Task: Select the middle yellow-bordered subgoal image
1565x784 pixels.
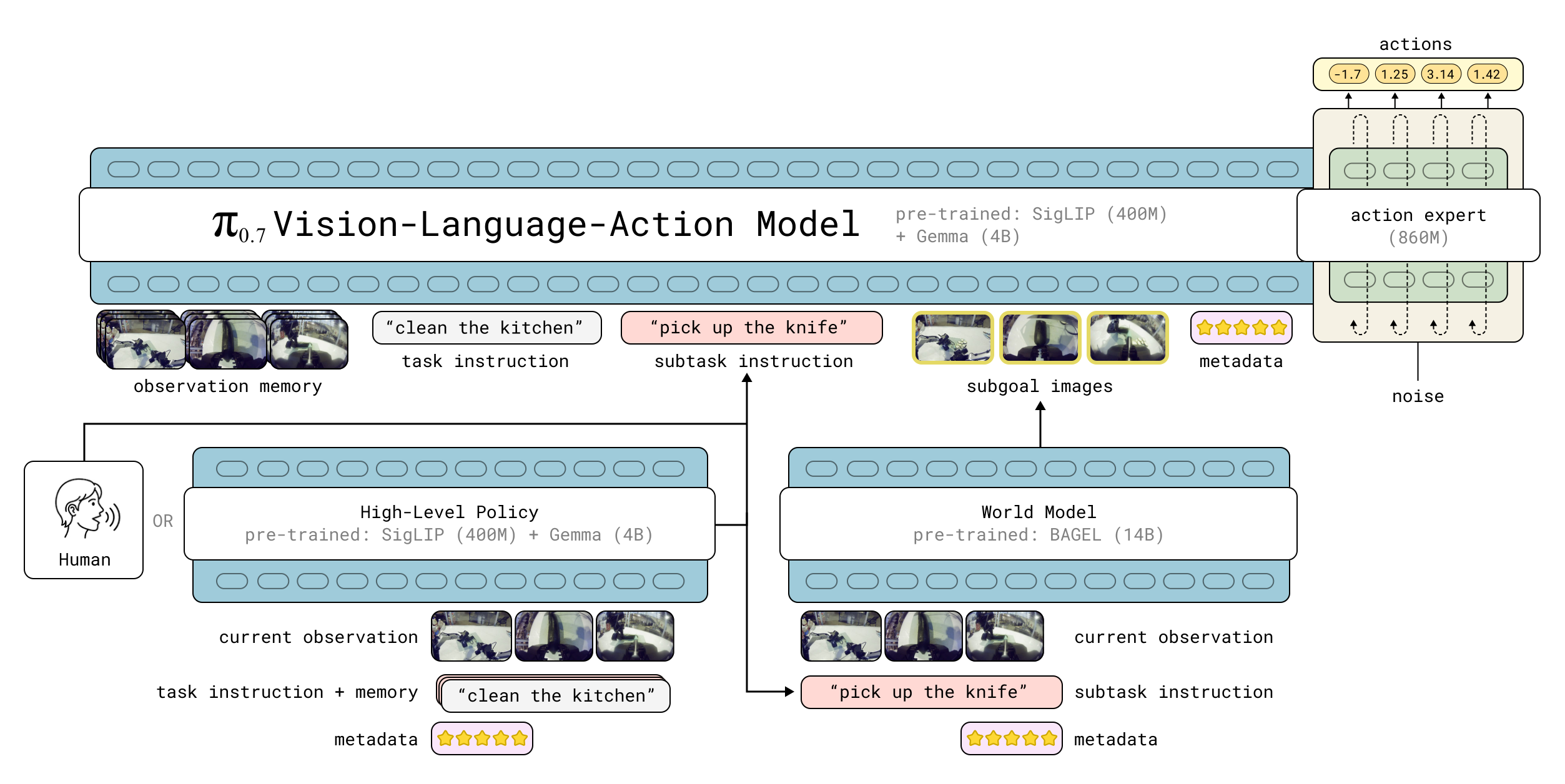Action: (x=1040, y=338)
